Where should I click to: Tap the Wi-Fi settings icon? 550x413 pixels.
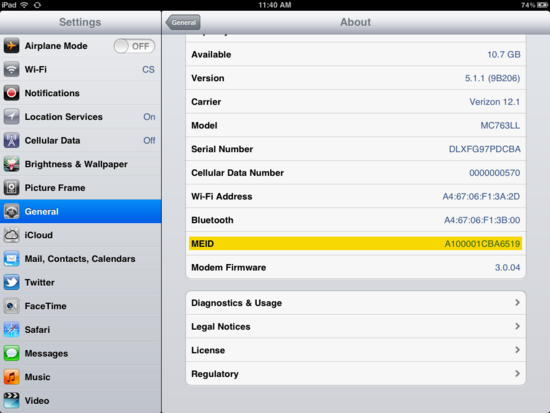pyautogui.click(x=11, y=69)
